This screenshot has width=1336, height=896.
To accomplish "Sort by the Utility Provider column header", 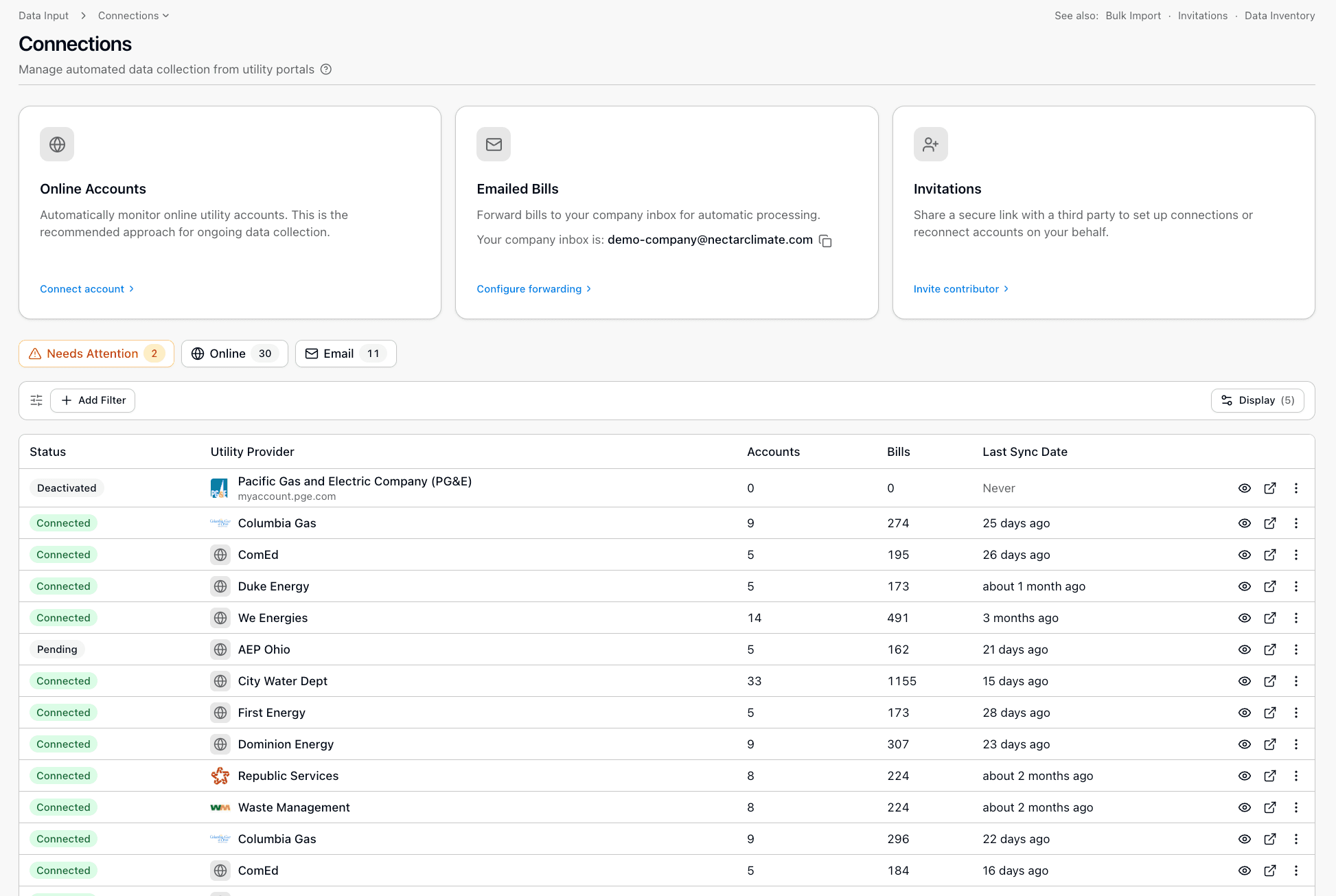I will 252,452.
